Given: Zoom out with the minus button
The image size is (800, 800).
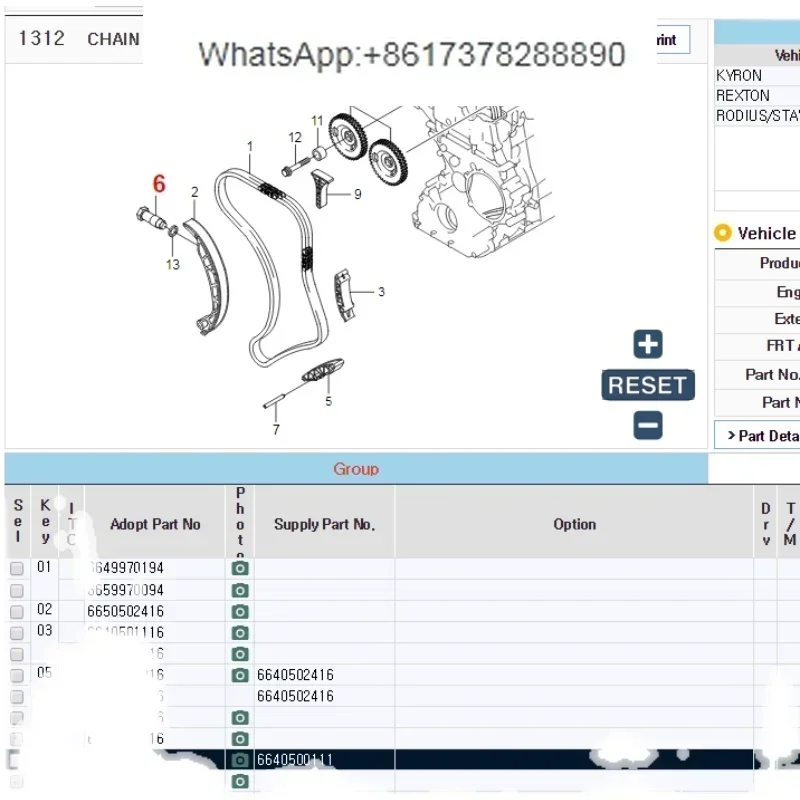Looking at the screenshot, I should coord(648,425).
